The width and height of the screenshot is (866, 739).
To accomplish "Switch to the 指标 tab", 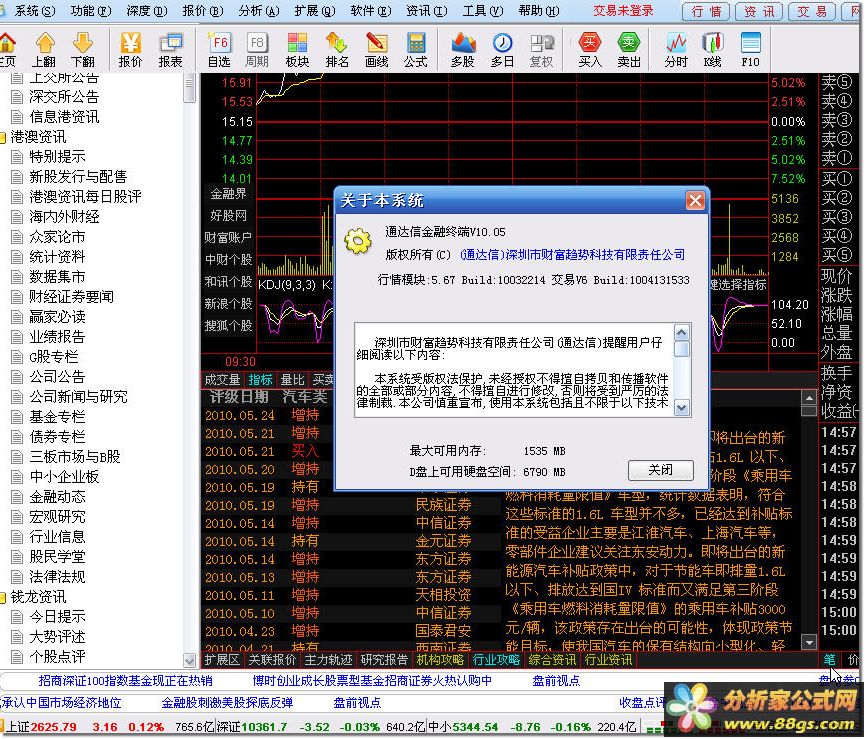I will tap(260, 380).
